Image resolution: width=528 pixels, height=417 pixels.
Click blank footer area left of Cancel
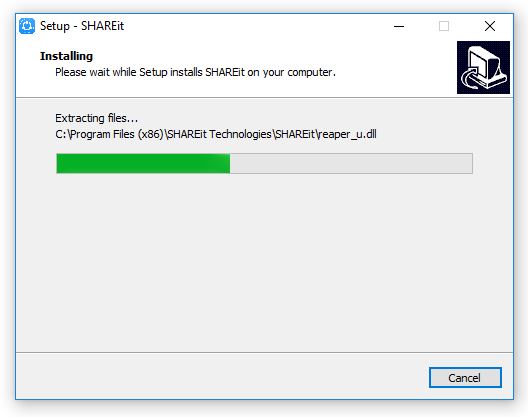coord(219,377)
